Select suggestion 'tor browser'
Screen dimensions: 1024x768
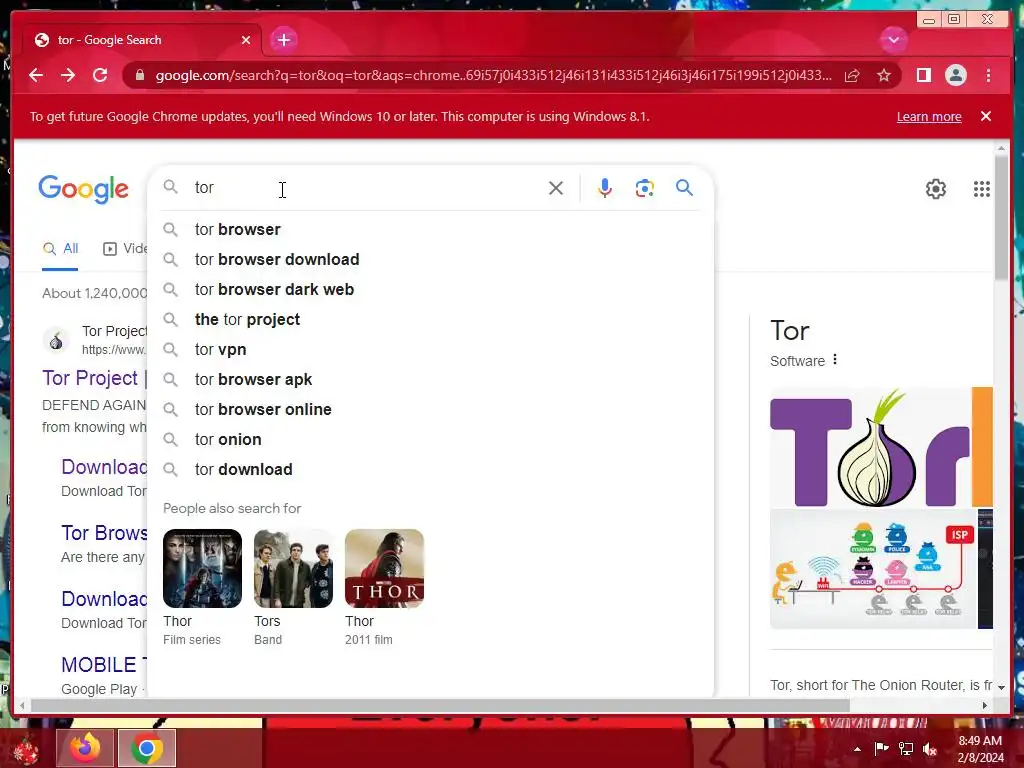[x=431, y=229]
